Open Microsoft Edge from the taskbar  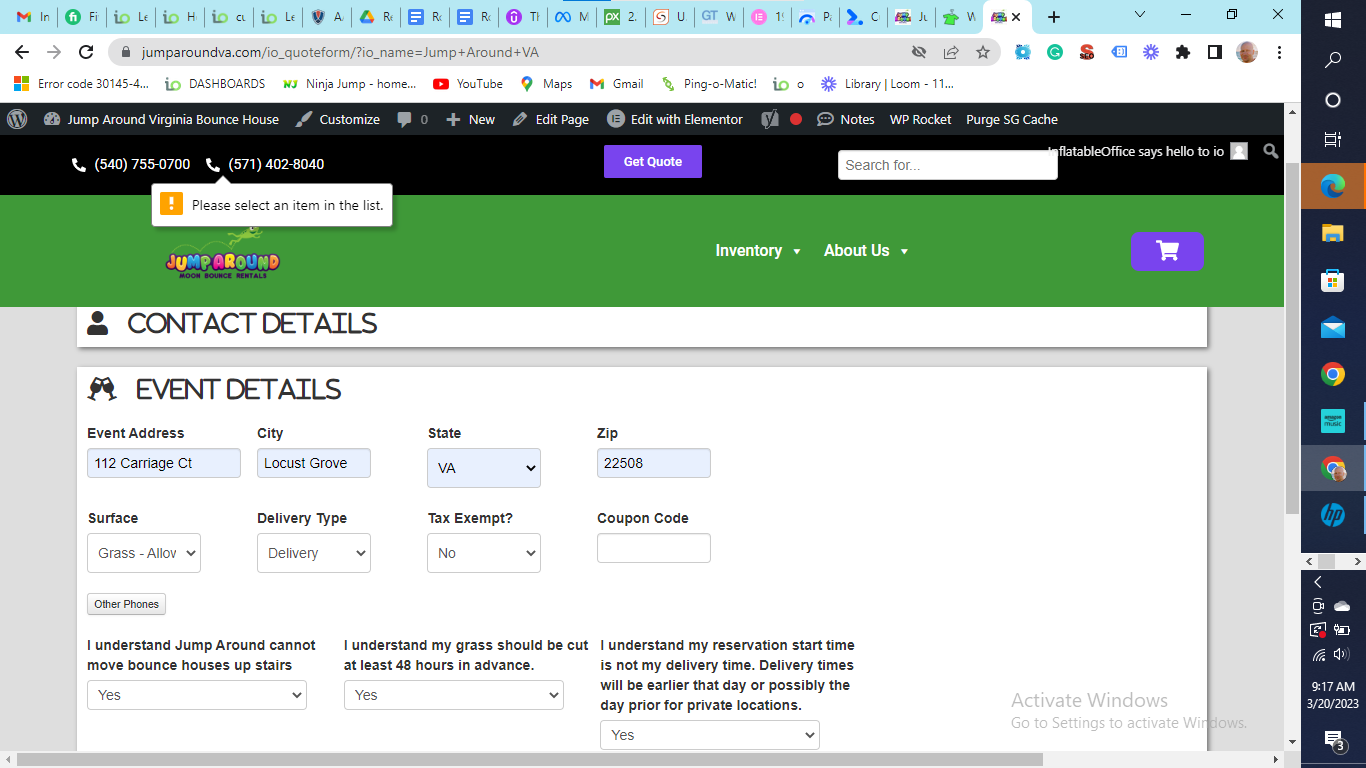pyautogui.click(x=1332, y=185)
